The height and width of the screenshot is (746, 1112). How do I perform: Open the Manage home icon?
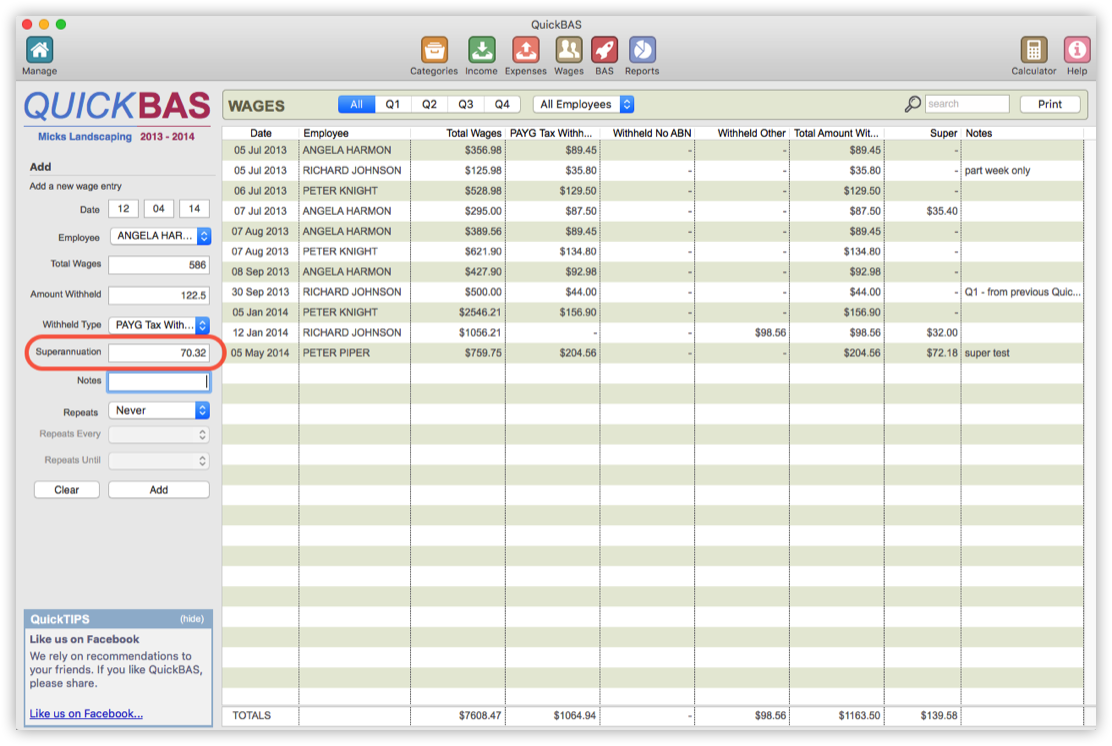[39, 50]
